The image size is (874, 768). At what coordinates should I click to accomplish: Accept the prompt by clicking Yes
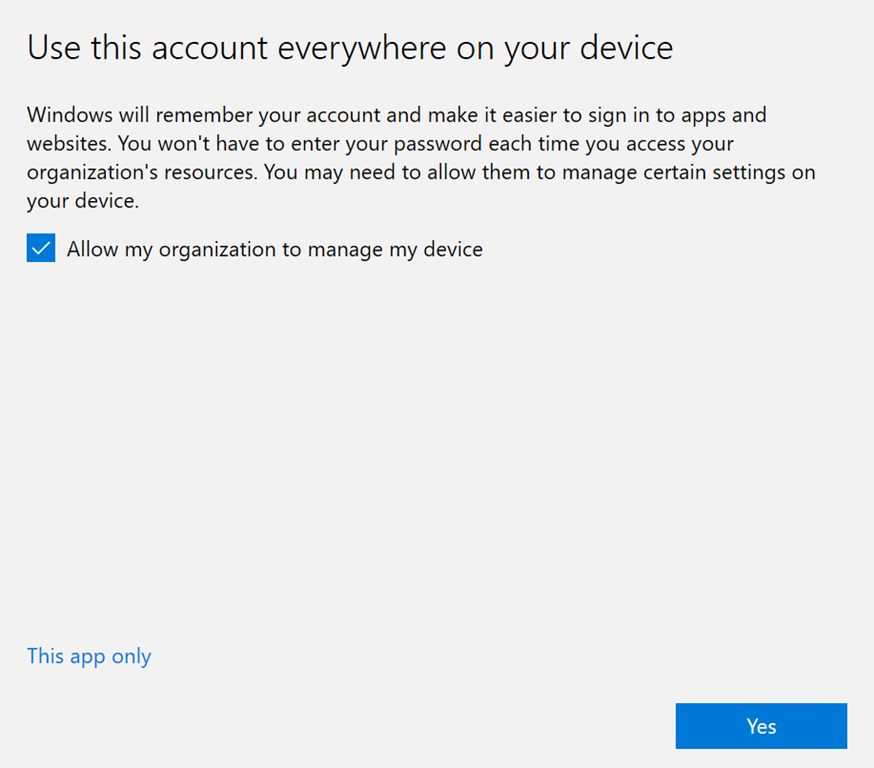[x=761, y=726]
